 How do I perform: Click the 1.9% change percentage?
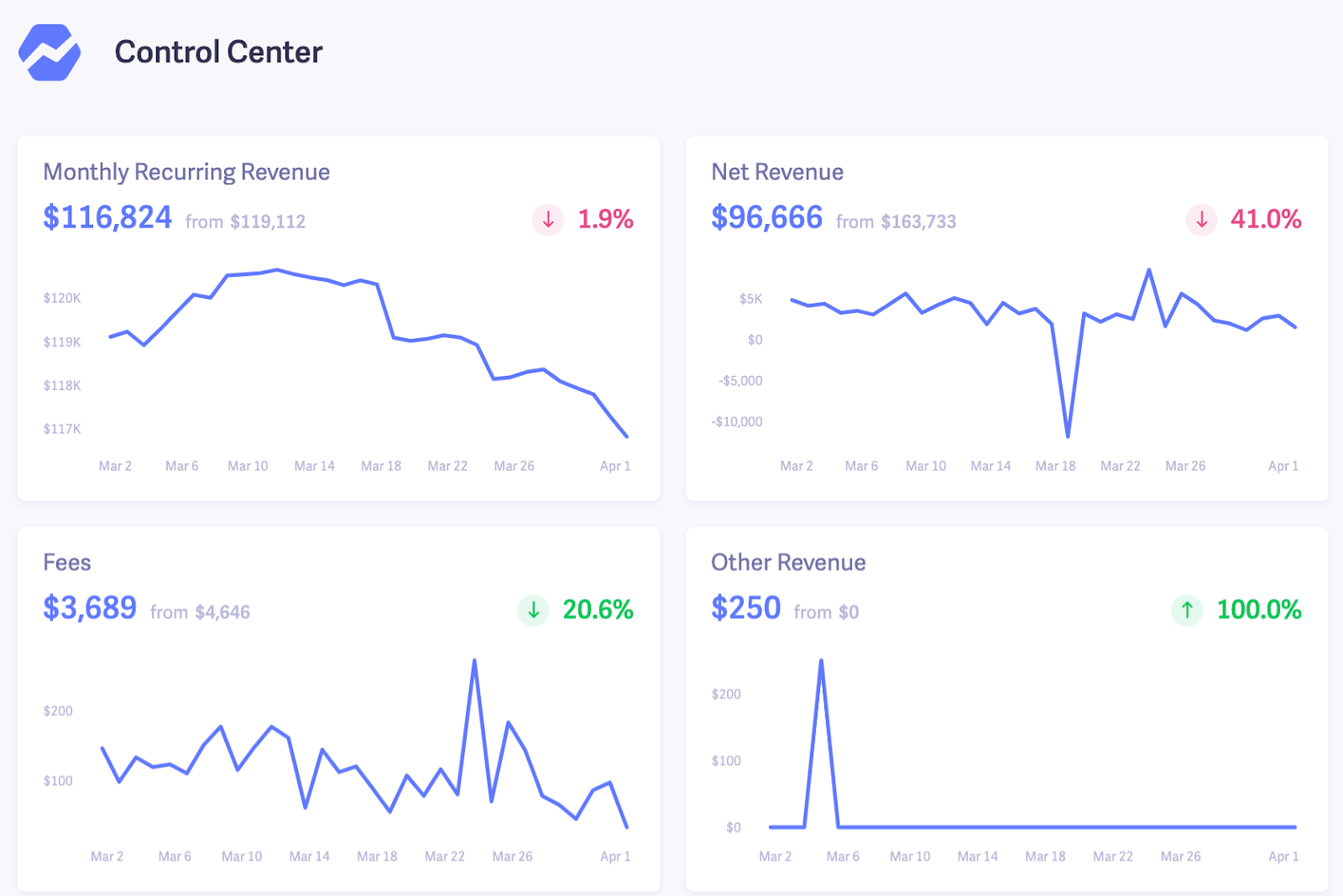[x=605, y=220]
